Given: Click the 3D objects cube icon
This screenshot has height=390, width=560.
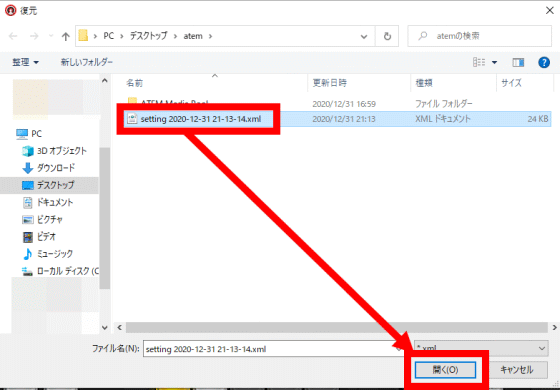Looking at the screenshot, I should [28, 151].
